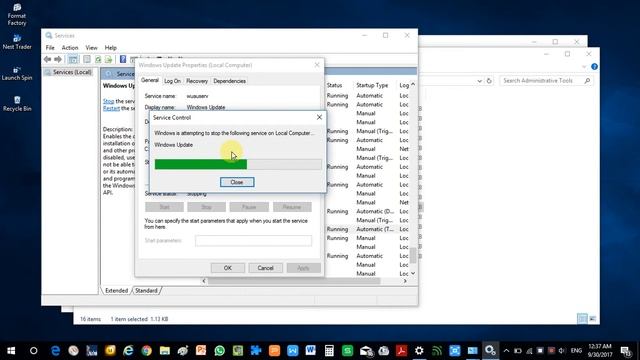Click 16 items text in Explorer status bar
Screen dimensions: 640x360
point(90,319)
